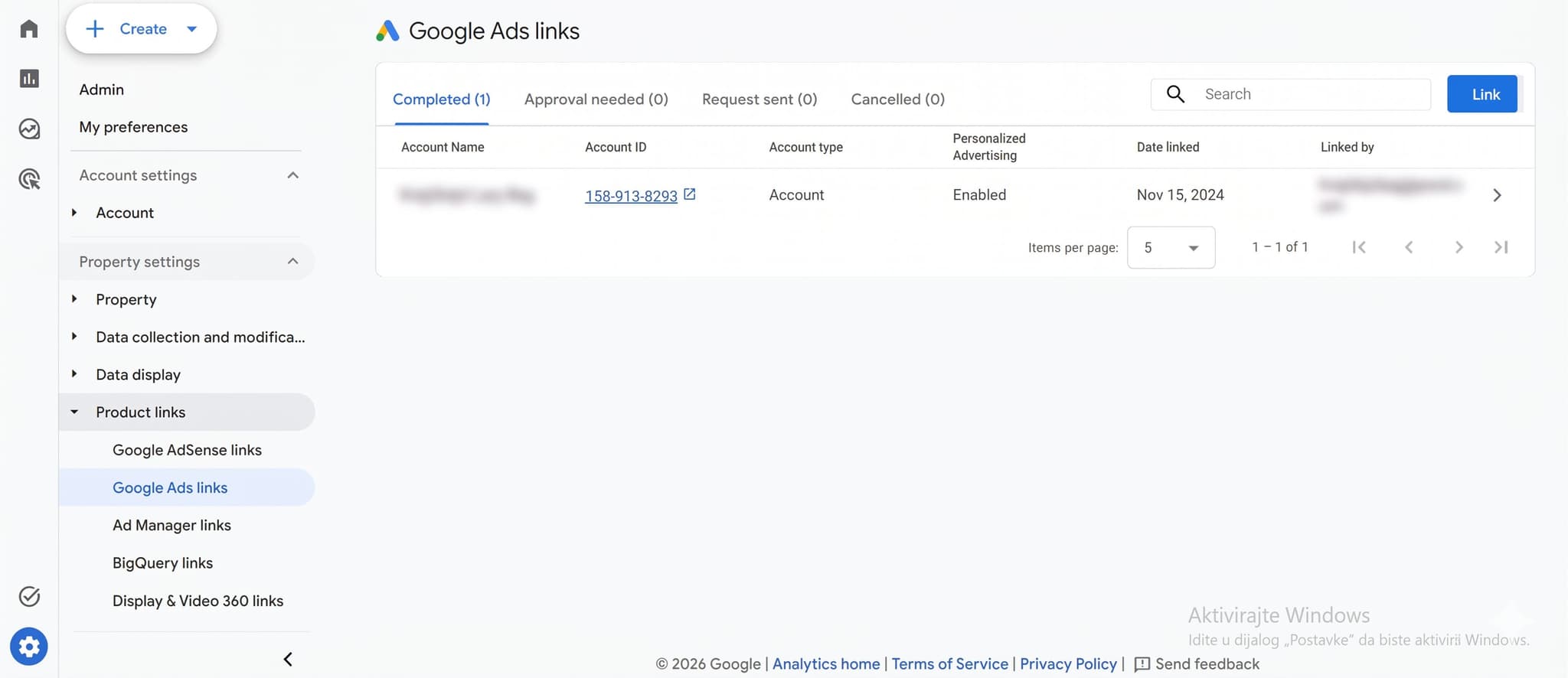Screen dimensions: 1568x678
Task: Open the Privacy Policy link
Action: pos(1068,664)
